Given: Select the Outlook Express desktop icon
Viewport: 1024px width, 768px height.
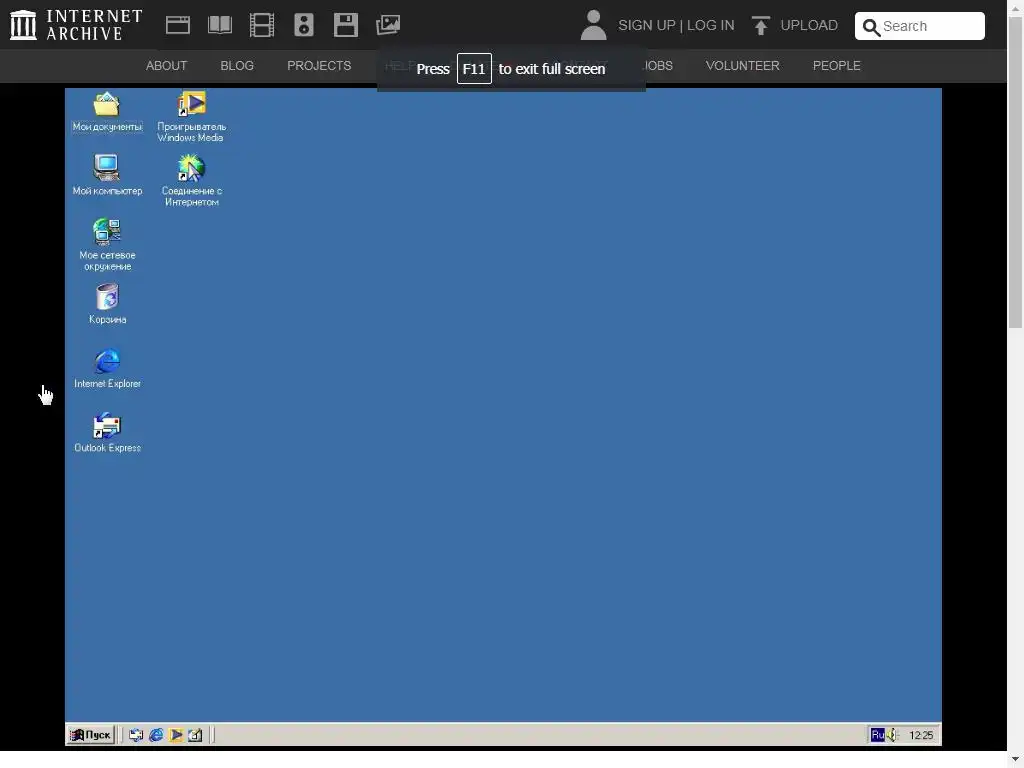Looking at the screenshot, I should [107, 432].
